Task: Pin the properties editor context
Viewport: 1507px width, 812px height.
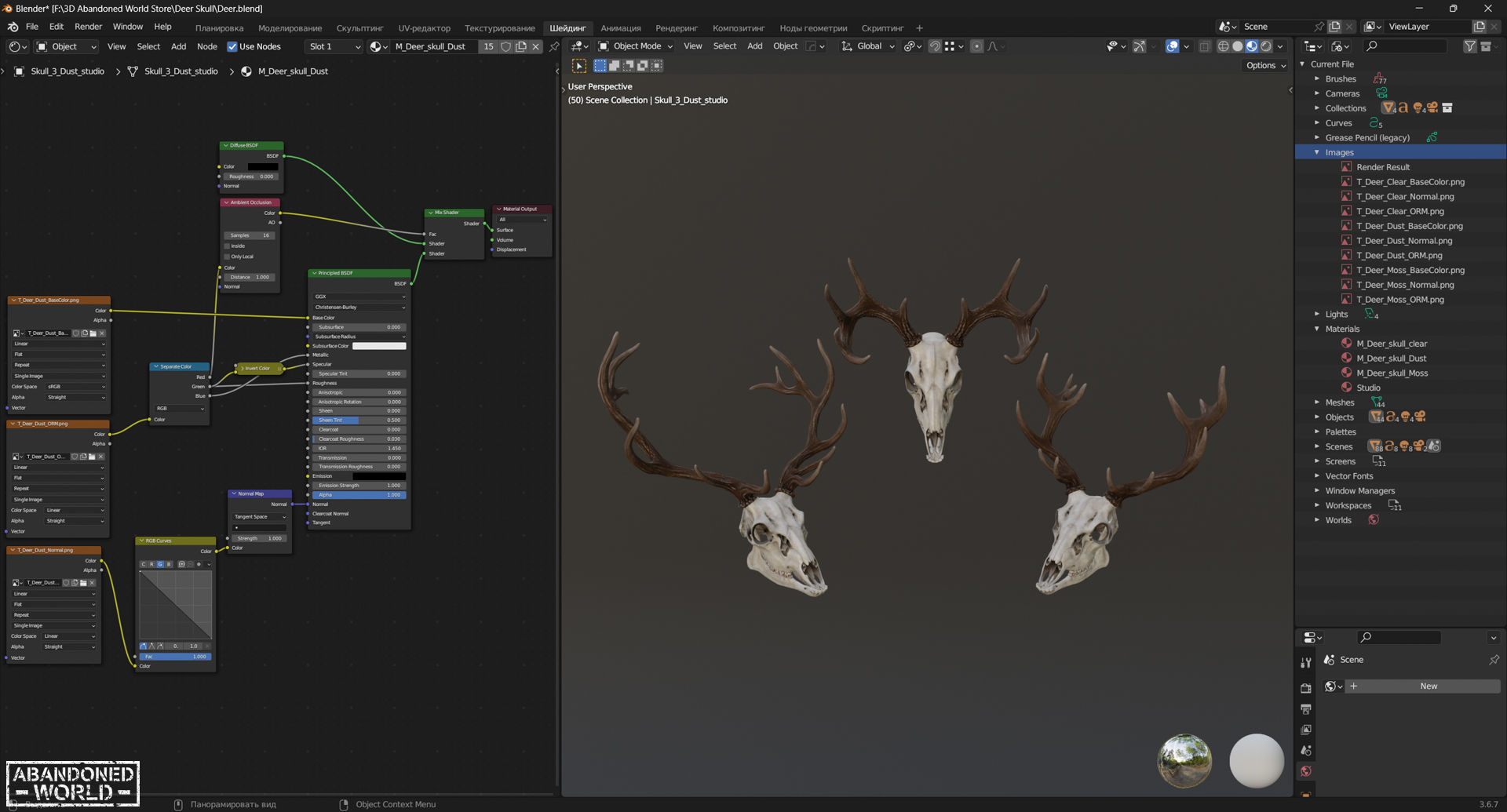Action: pyautogui.click(x=1494, y=660)
